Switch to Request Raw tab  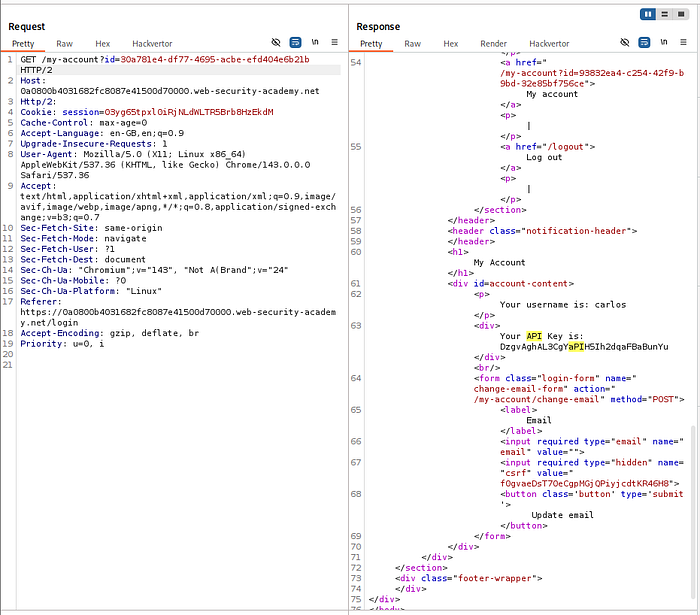pos(64,44)
